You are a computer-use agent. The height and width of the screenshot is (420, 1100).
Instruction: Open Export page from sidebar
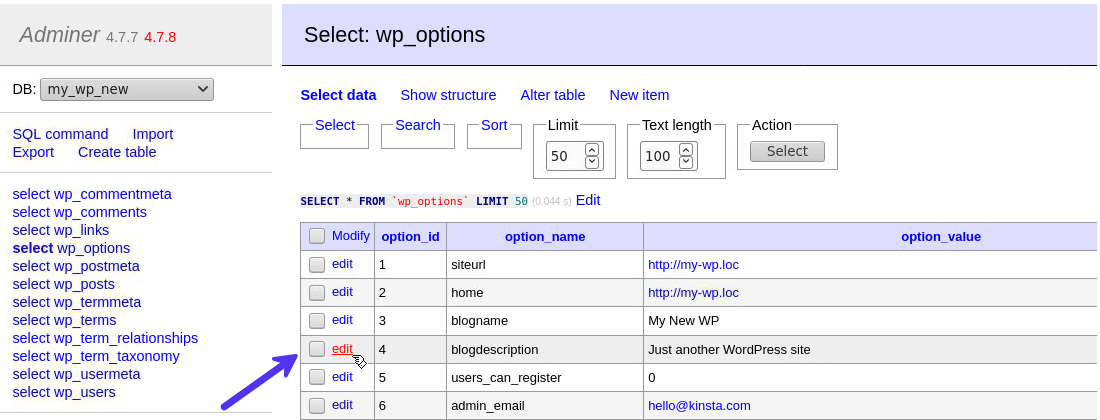(x=33, y=152)
